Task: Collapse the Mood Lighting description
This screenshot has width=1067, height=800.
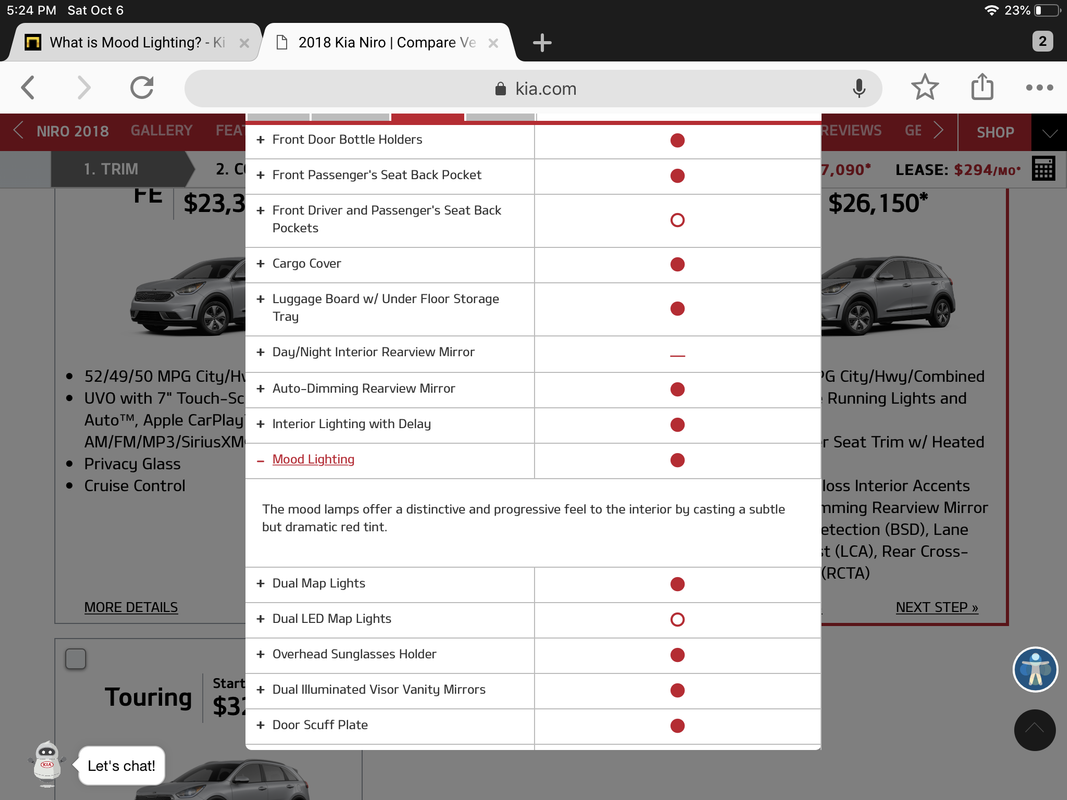Action: [260, 461]
